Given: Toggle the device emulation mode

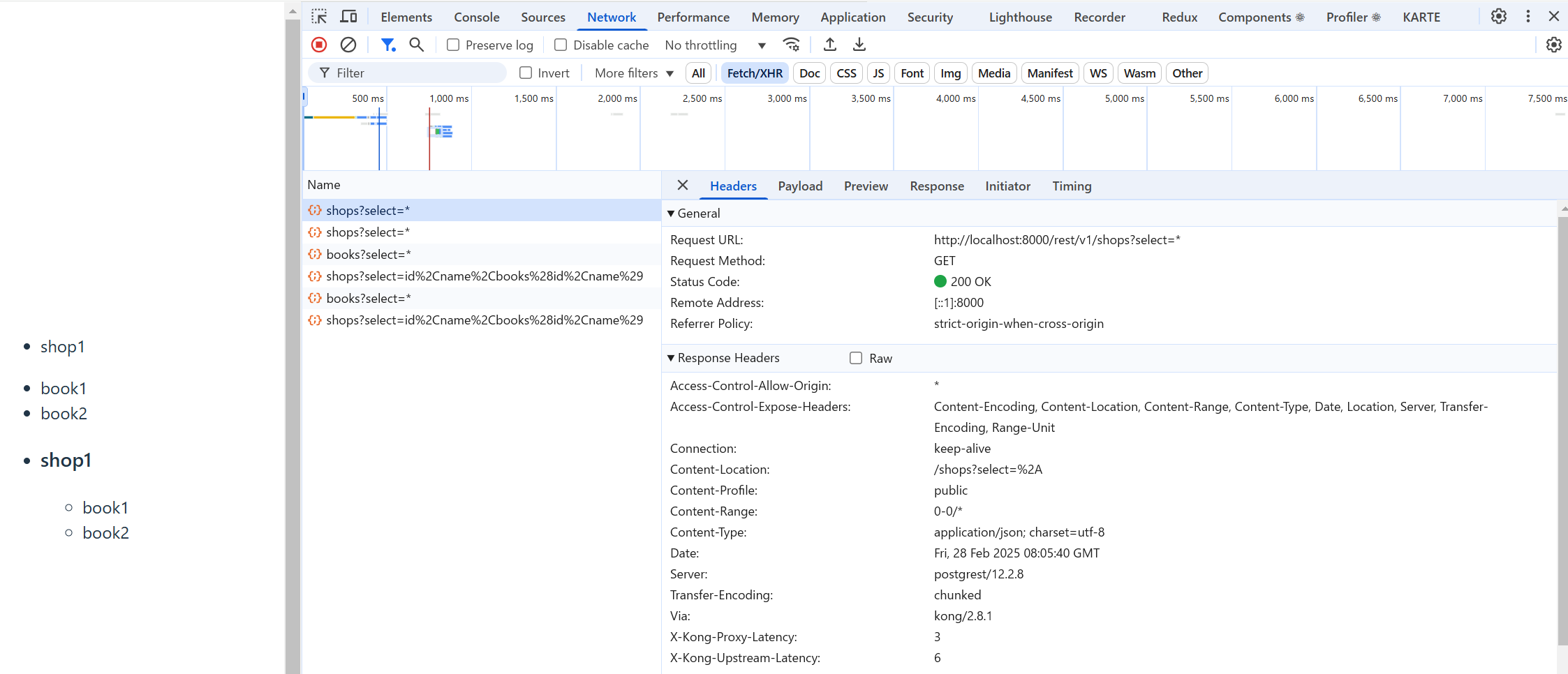Looking at the screenshot, I should tap(348, 15).
